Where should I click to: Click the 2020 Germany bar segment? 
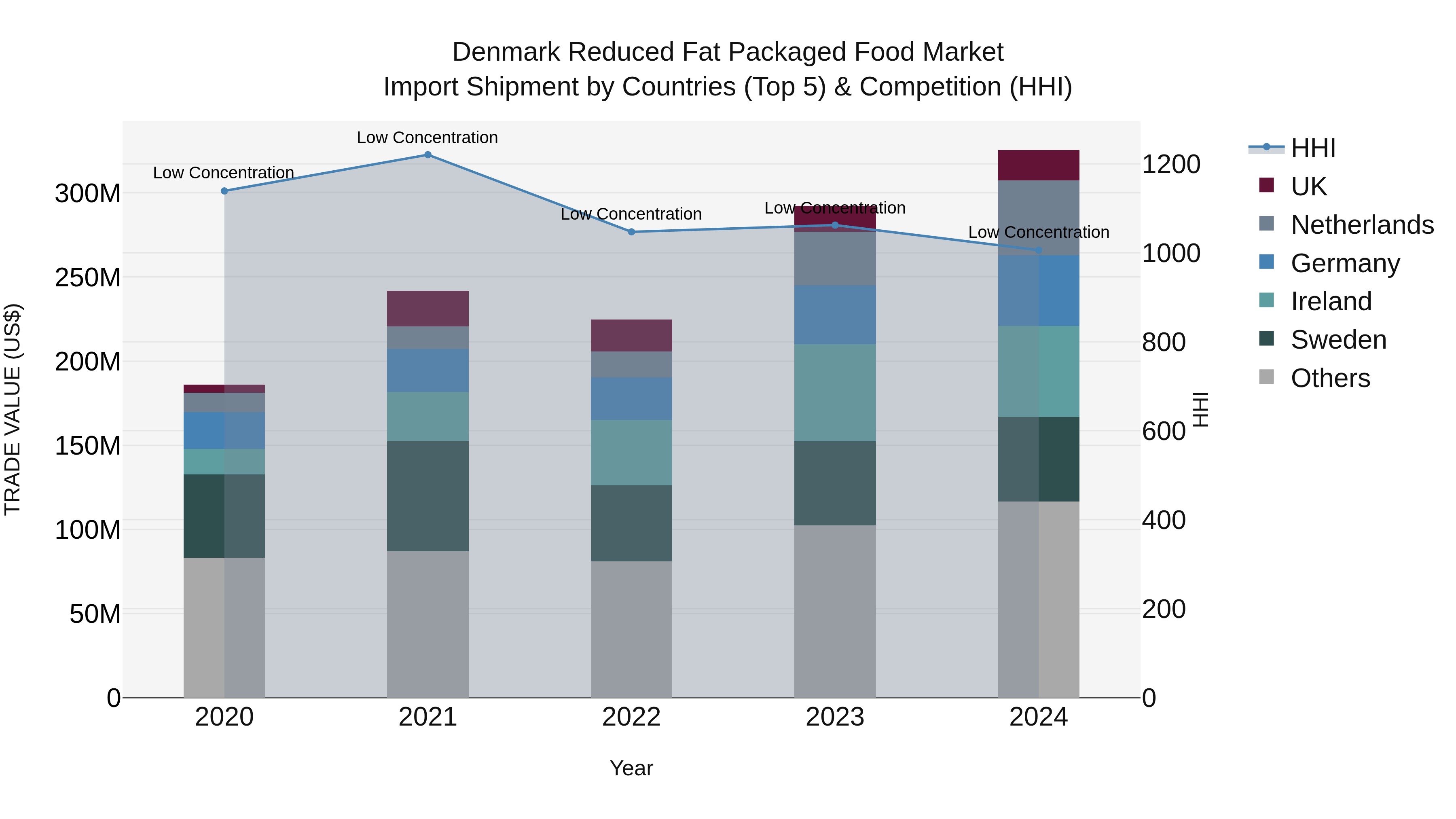coord(224,431)
